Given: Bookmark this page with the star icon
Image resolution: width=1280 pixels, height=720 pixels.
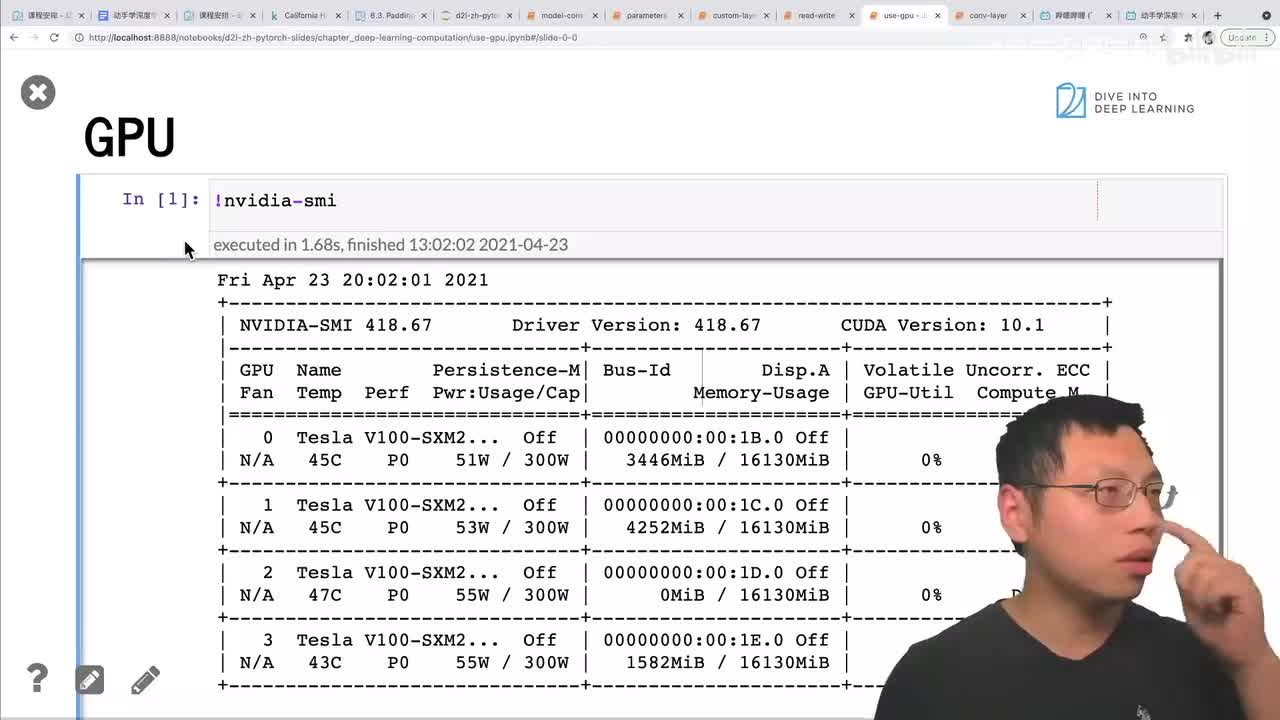Looking at the screenshot, I should 1162,37.
